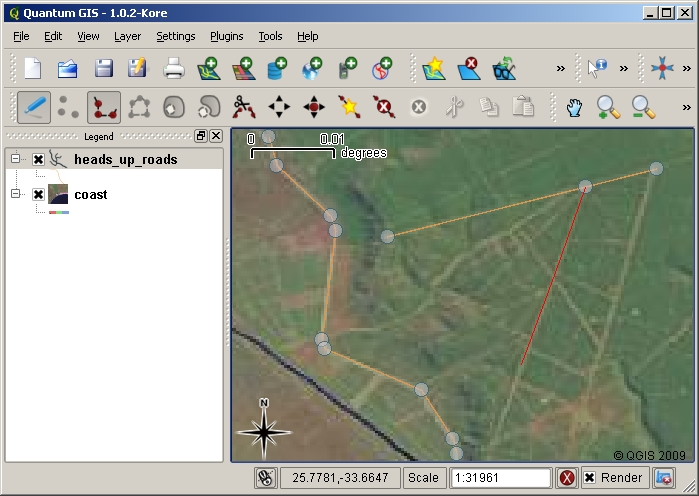The height and width of the screenshot is (496, 699).
Task: Click the Zoom In magnifier tool
Action: (x=607, y=106)
